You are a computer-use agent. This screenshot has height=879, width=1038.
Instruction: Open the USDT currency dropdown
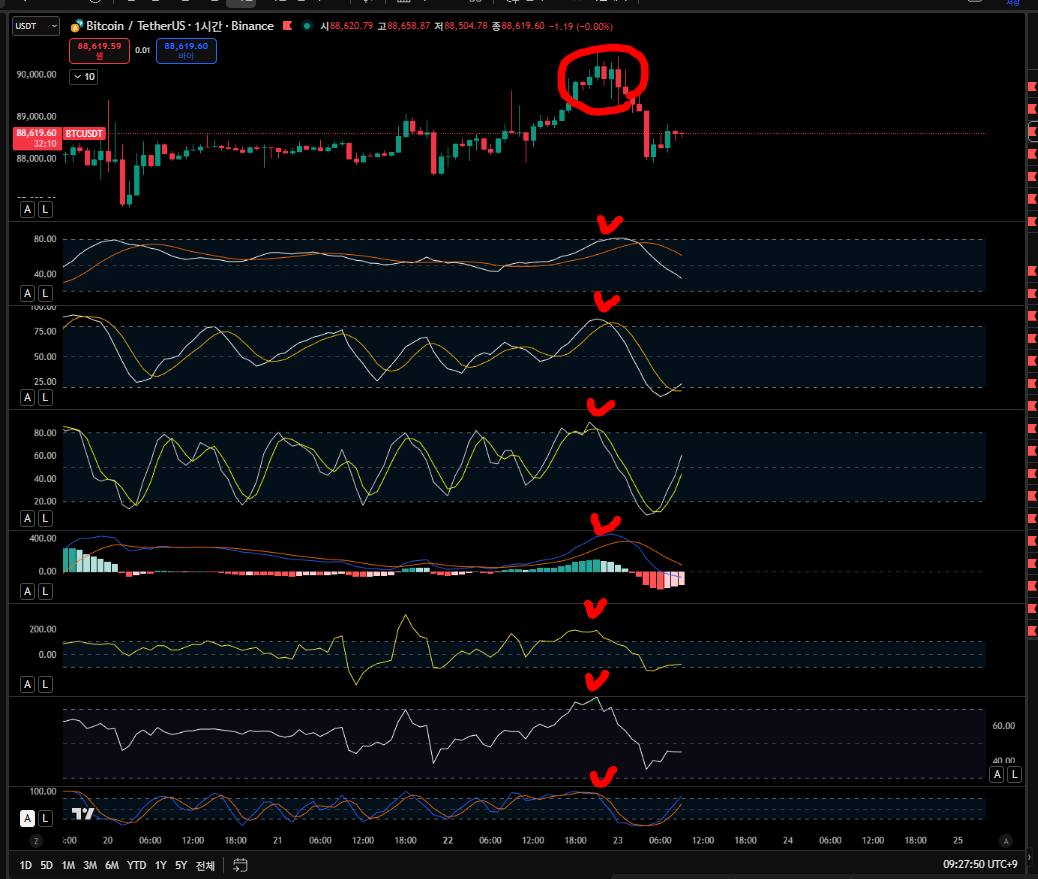36,26
